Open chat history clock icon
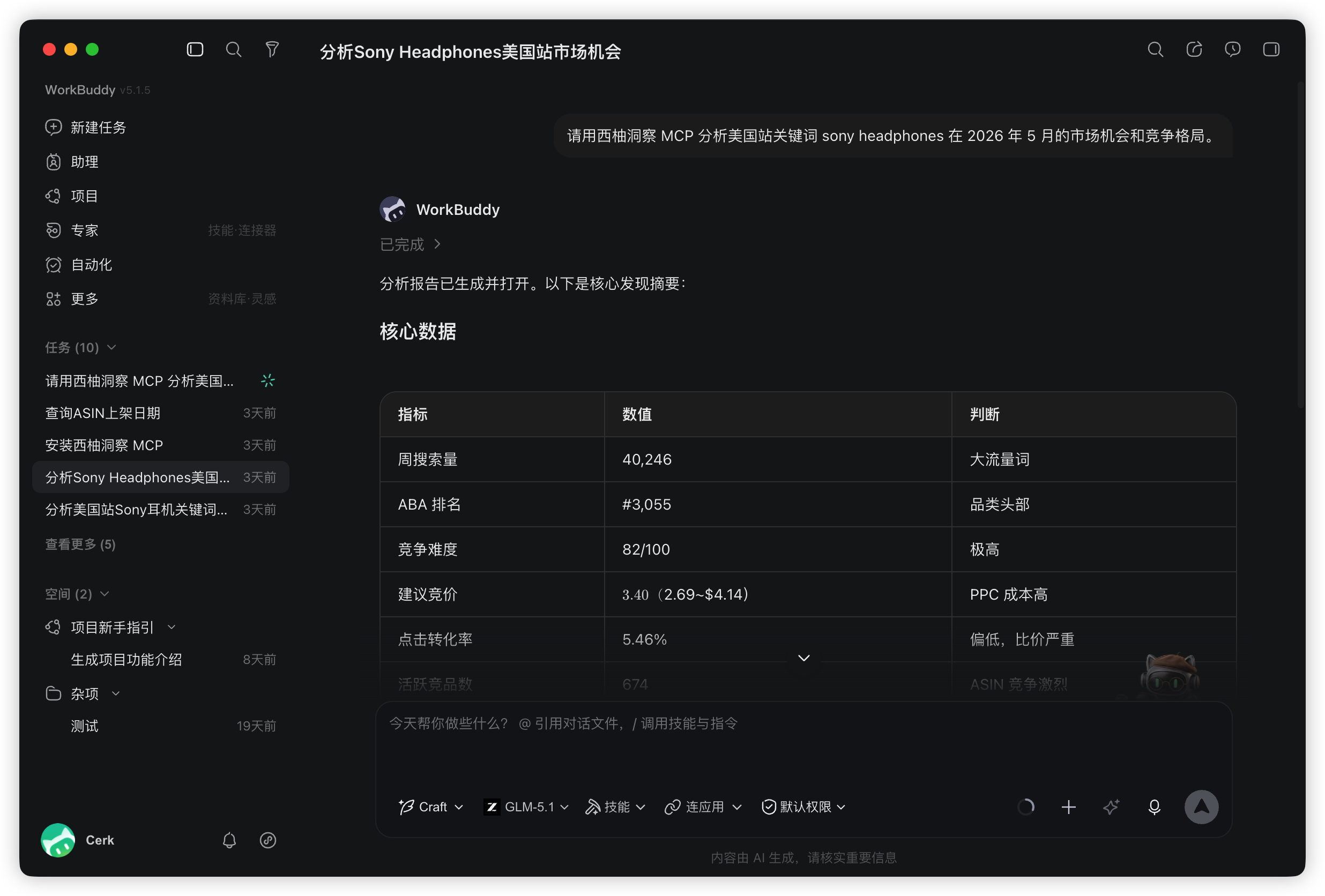 pyautogui.click(x=1233, y=50)
